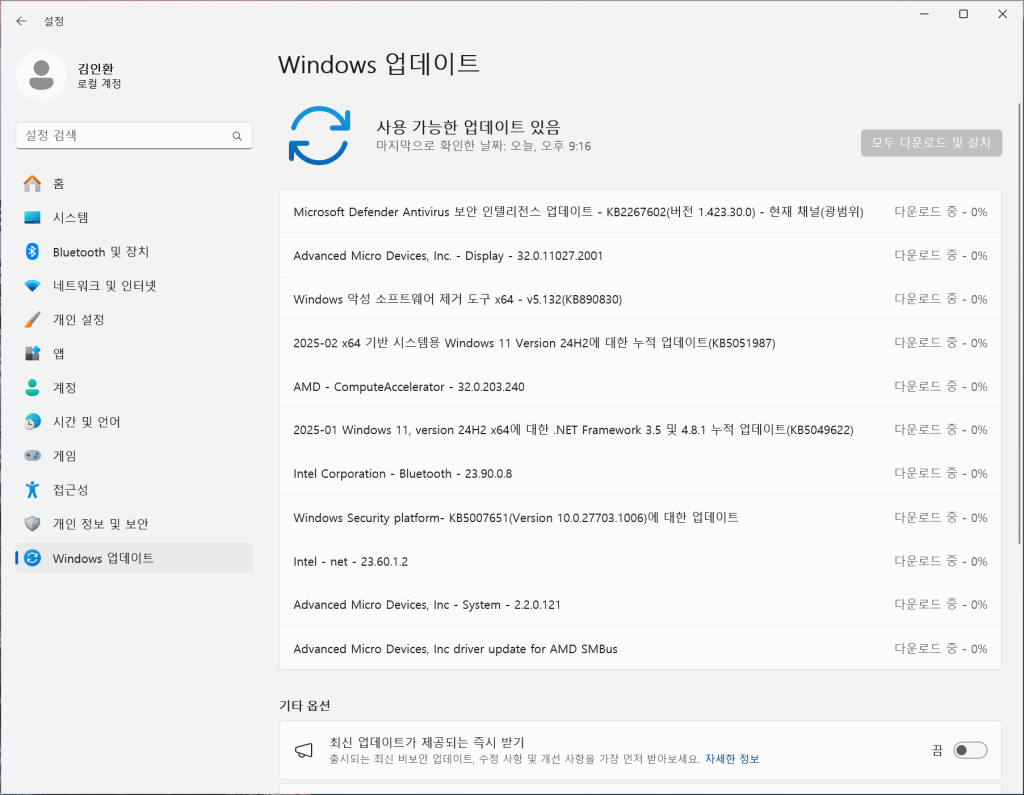Click the vertical scrollbar thumb
This screenshot has height=795, width=1024.
point(1020,323)
